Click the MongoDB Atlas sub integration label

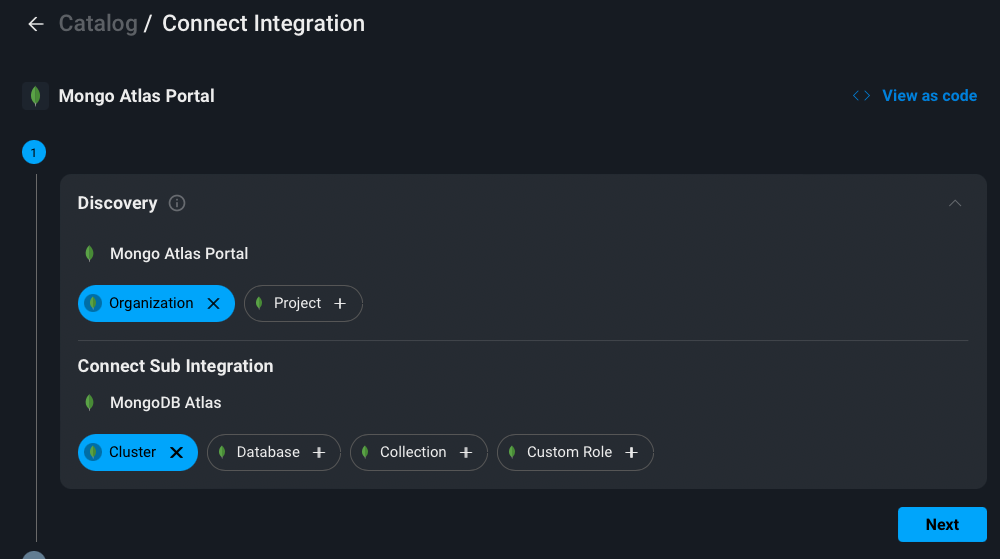tap(166, 403)
